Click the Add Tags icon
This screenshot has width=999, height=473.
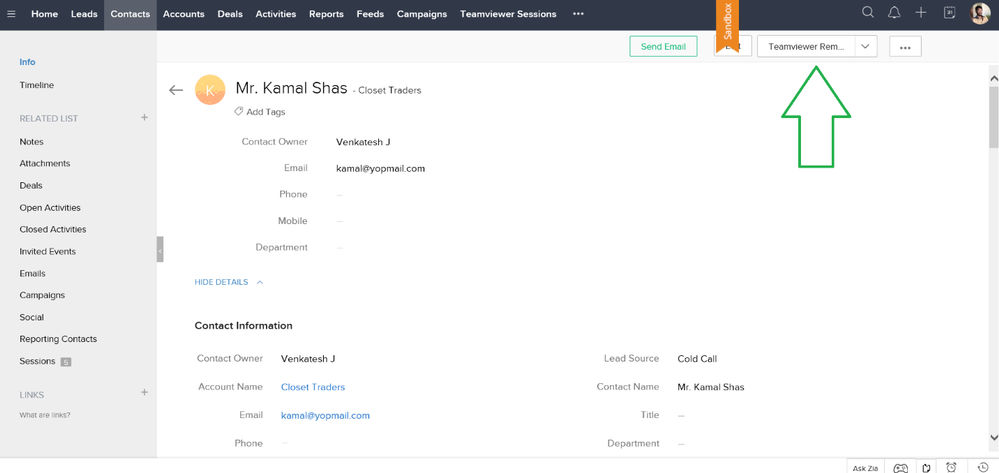[x=238, y=112]
